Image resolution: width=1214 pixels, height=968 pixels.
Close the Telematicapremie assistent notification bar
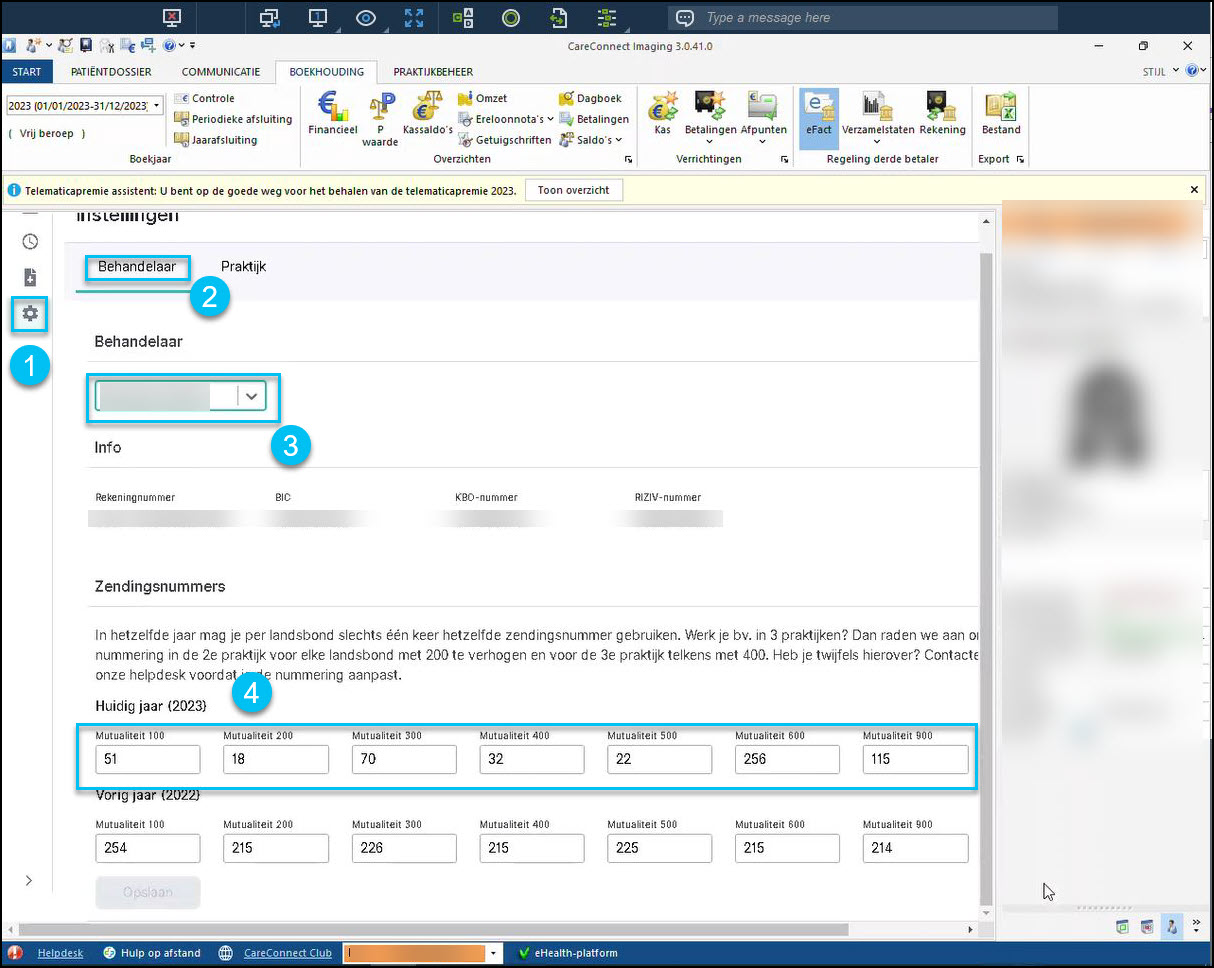(1194, 189)
